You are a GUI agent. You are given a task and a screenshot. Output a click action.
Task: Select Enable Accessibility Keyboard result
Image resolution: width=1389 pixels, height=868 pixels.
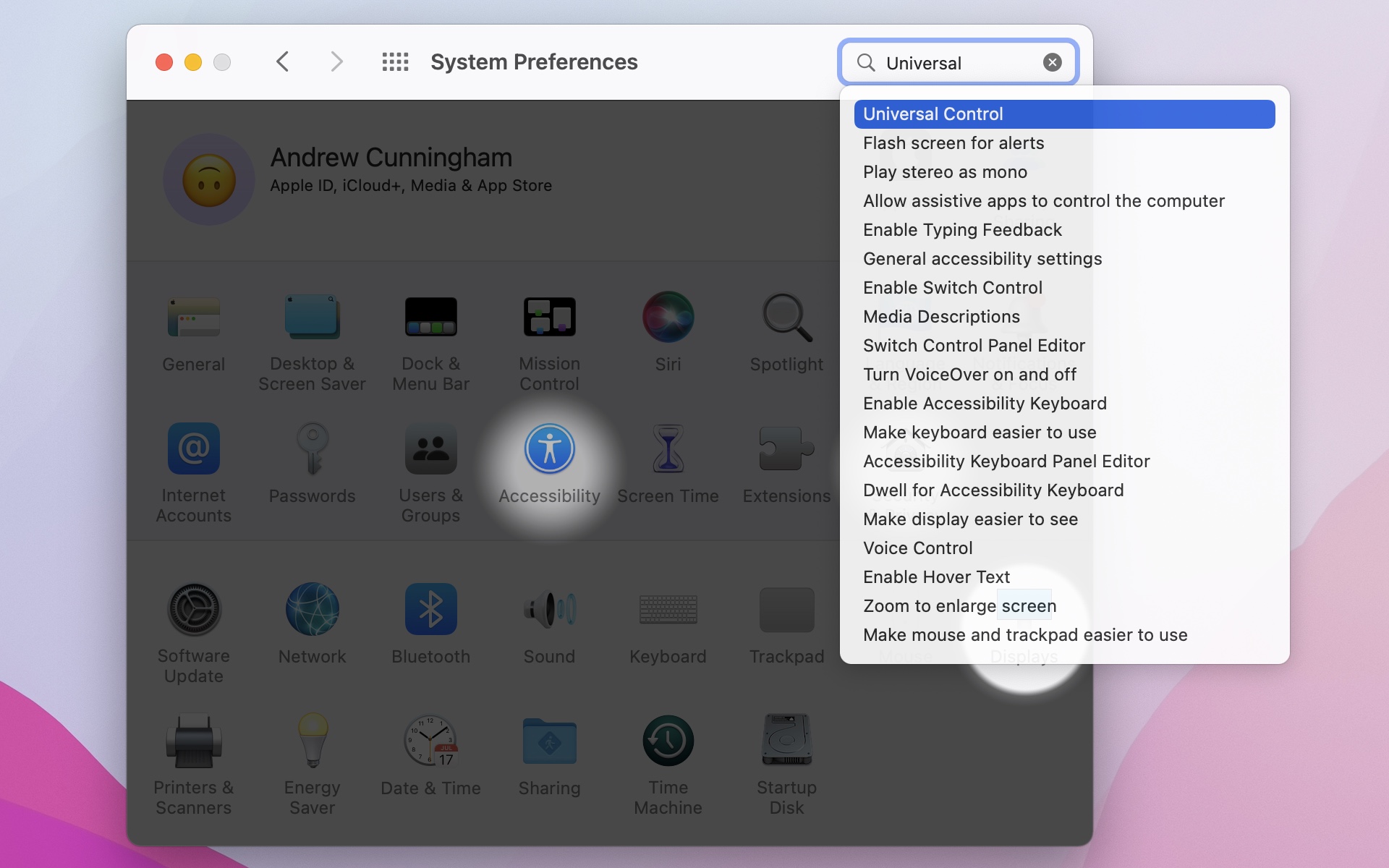pos(1064,404)
